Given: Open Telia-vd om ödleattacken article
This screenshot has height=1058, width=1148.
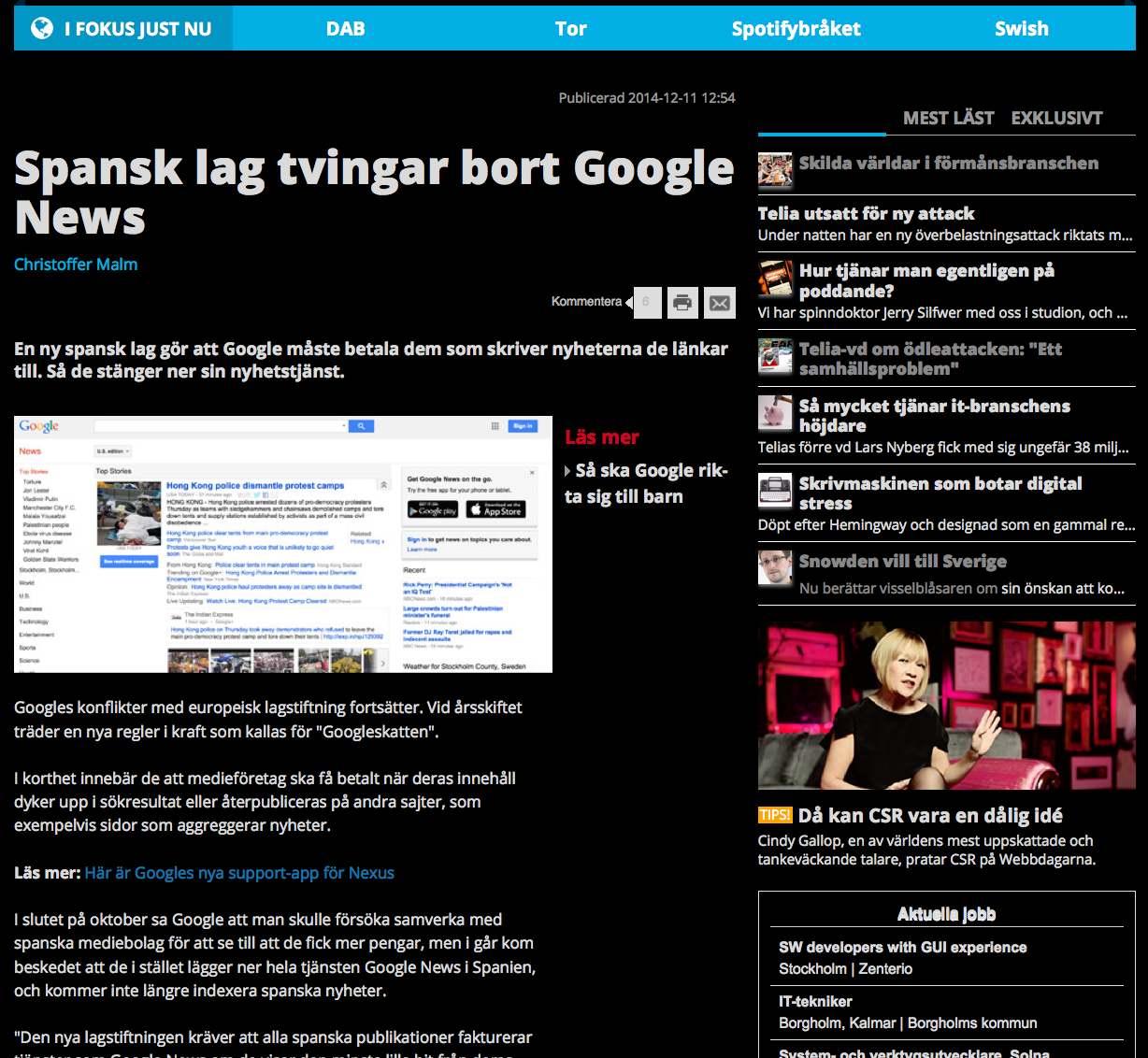Looking at the screenshot, I should point(930,359).
